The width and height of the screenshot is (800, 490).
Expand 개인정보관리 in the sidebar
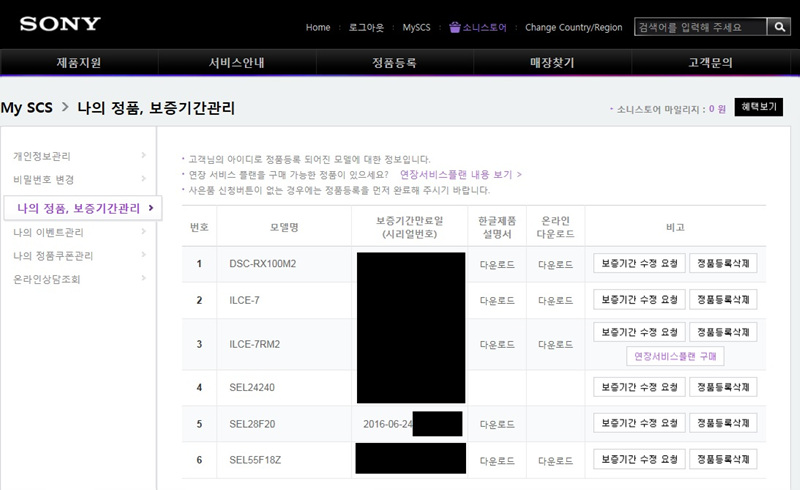[x=78, y=156]
